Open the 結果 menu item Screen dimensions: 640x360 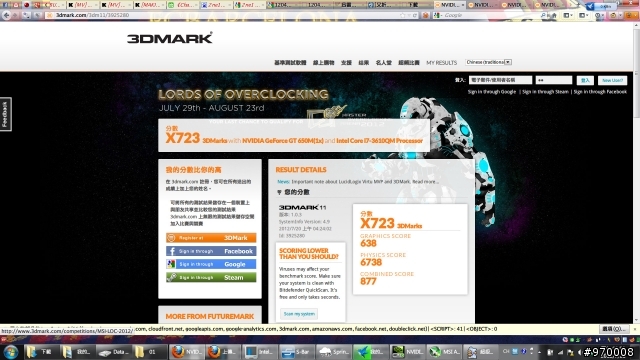363,62
